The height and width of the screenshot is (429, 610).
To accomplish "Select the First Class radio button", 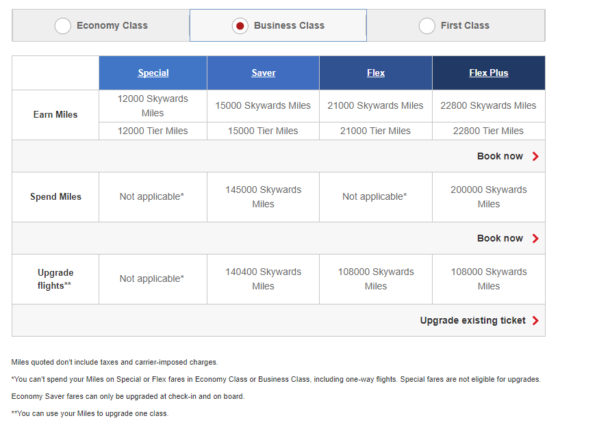I will tap(427, 26).
